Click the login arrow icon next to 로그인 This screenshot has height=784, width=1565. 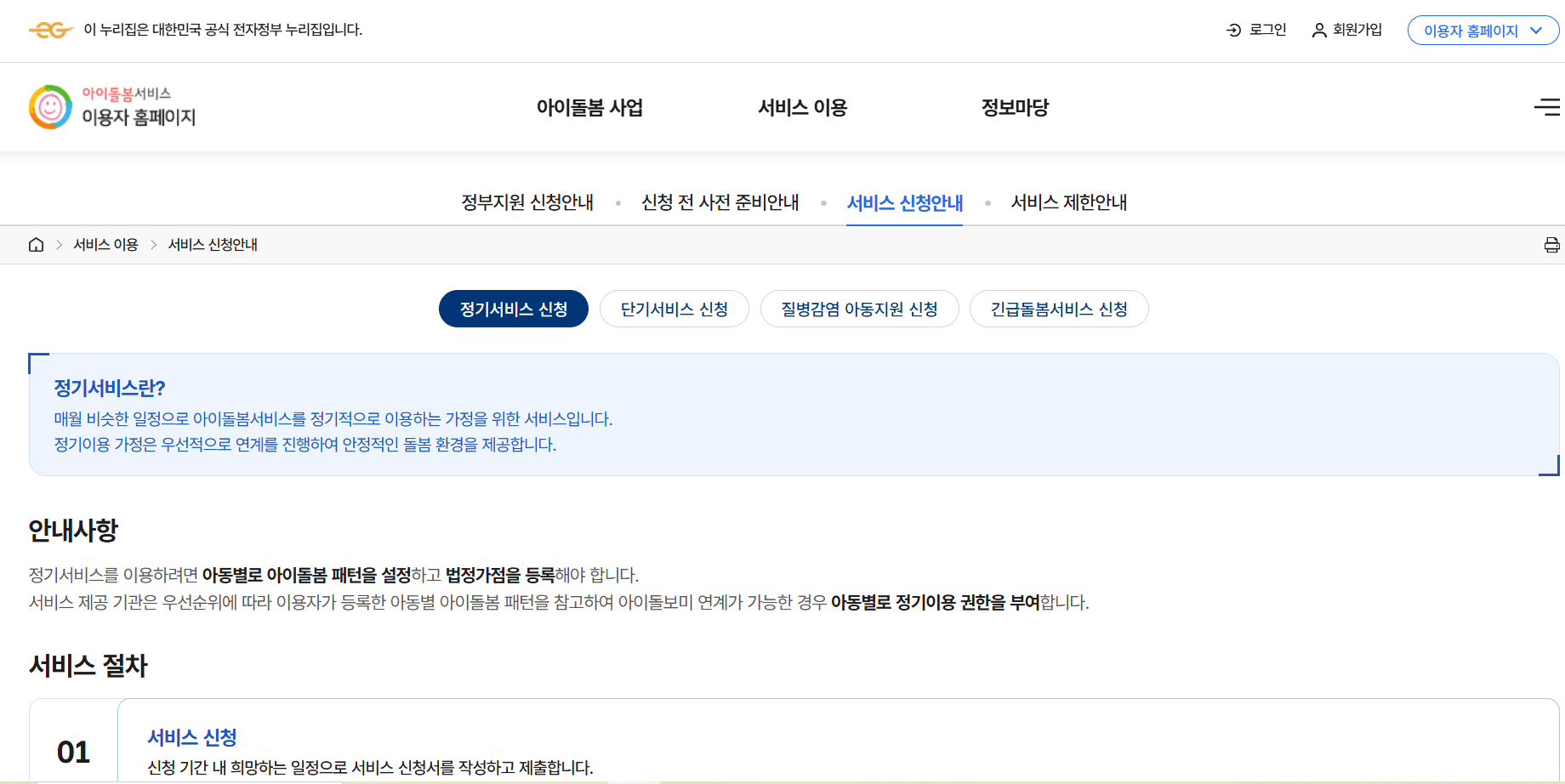(x=1233, y=30)
